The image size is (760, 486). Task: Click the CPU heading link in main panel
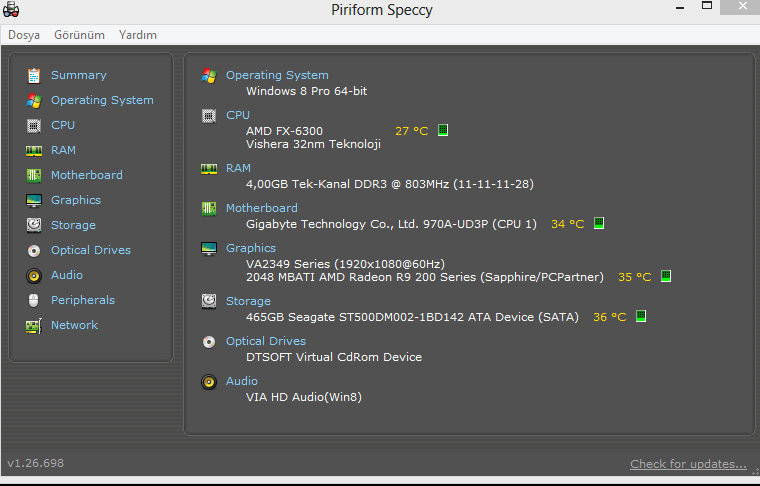click(x=238, y=115)
